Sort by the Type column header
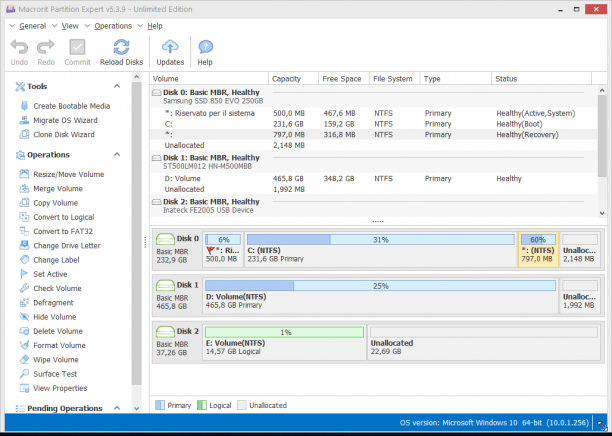 coord(456,79)
